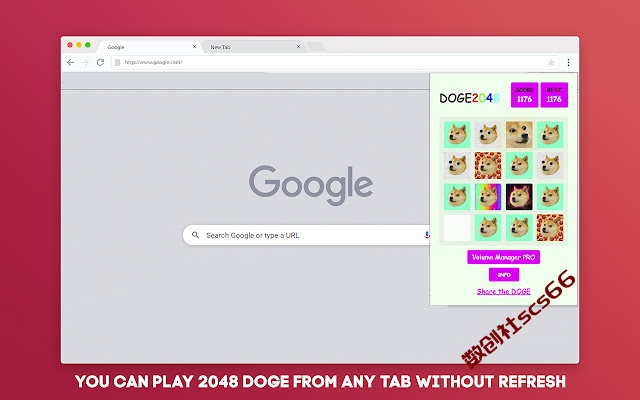Open Volume Manager PRO button
Screen dimensions: 640x400
pos(503,257)
